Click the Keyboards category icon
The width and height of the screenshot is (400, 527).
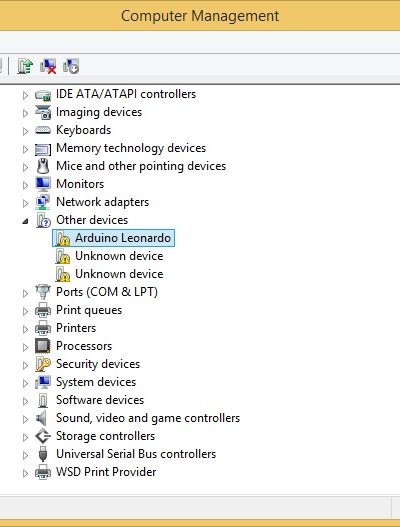43,130
